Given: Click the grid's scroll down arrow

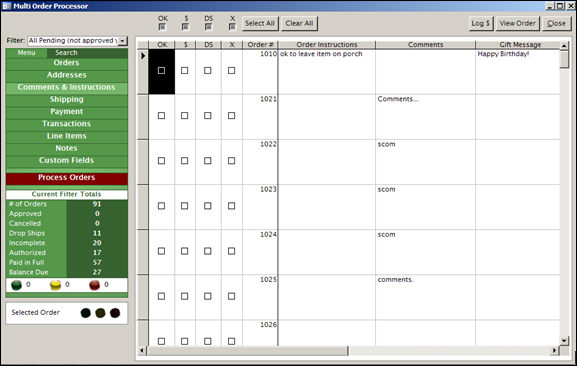Looking at the screenshot, I should click(x=564, y=341).
